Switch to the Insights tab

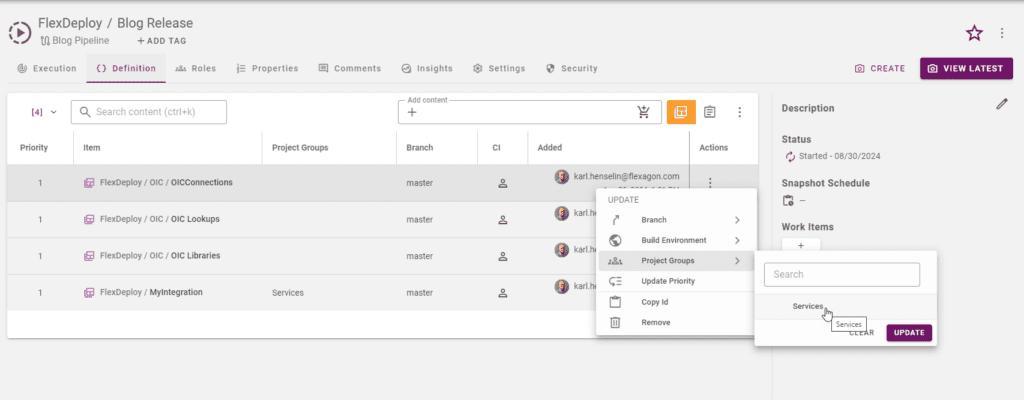click(x=426, y=68)
